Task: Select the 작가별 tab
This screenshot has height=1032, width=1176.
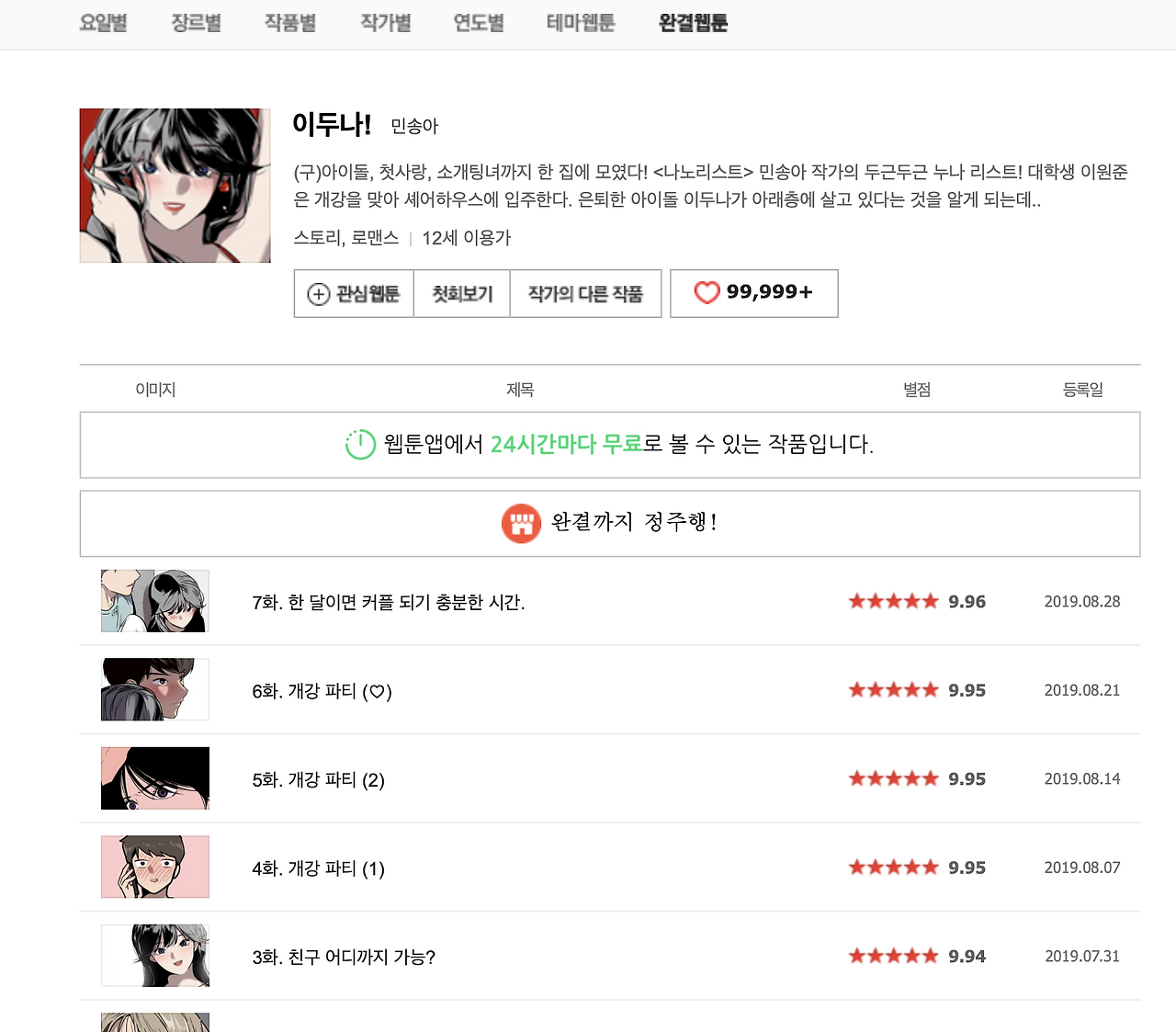Action: pyautogui.click(x=386, y=23)
